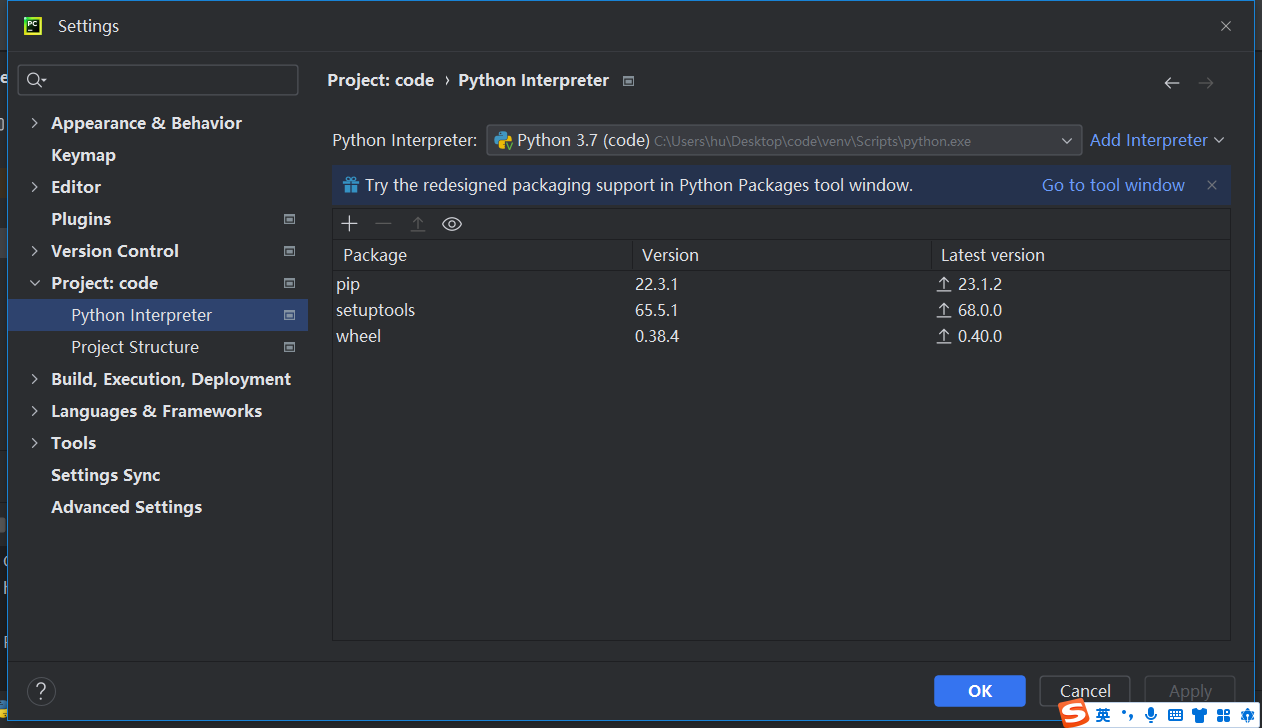Click the help question mark button
Viewport: 1262px width, 728px height.
click(41, 691)
